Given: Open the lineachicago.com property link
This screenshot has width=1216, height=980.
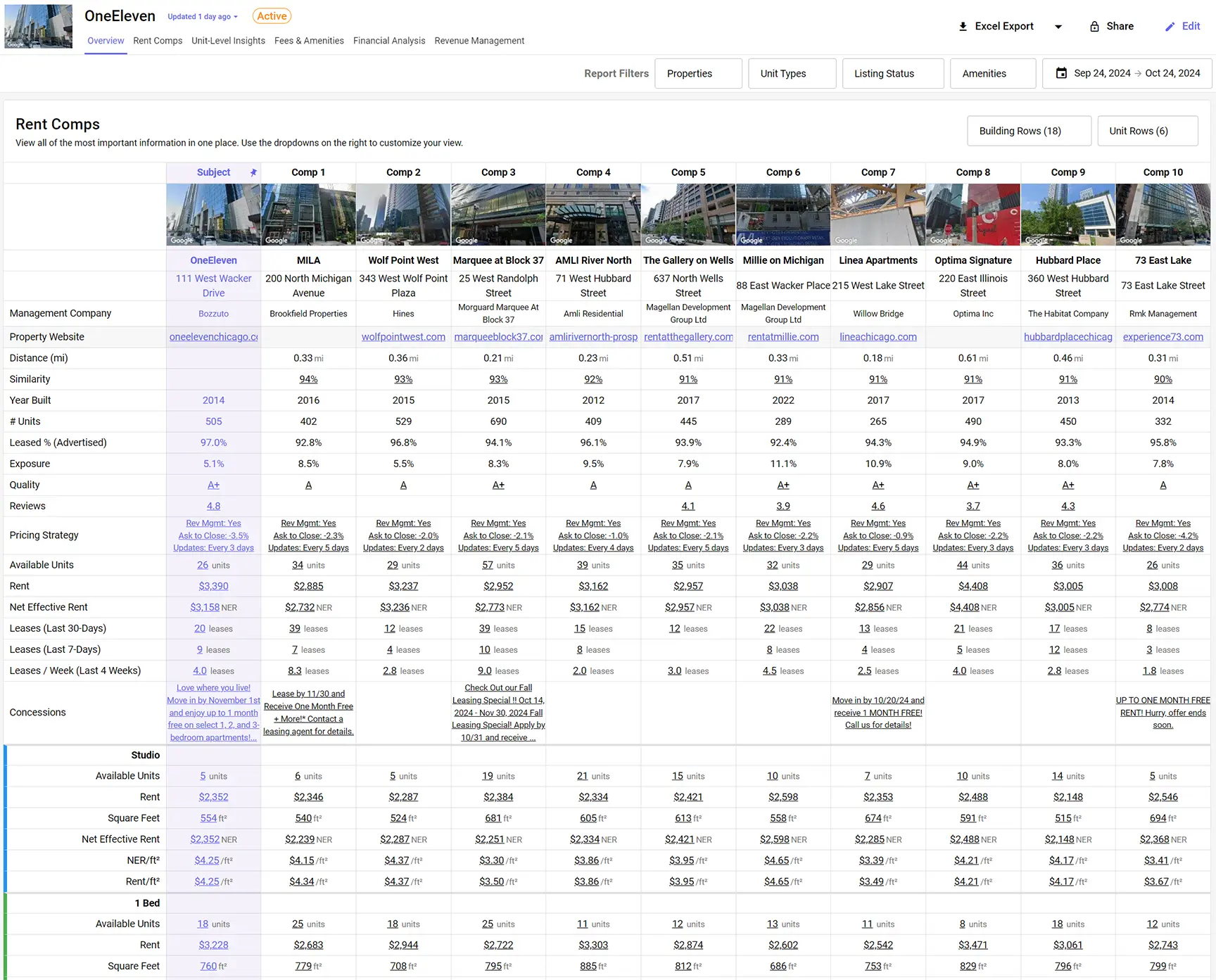Looking at the screenshot, I should pyautogui.click(x=878, y=337).
